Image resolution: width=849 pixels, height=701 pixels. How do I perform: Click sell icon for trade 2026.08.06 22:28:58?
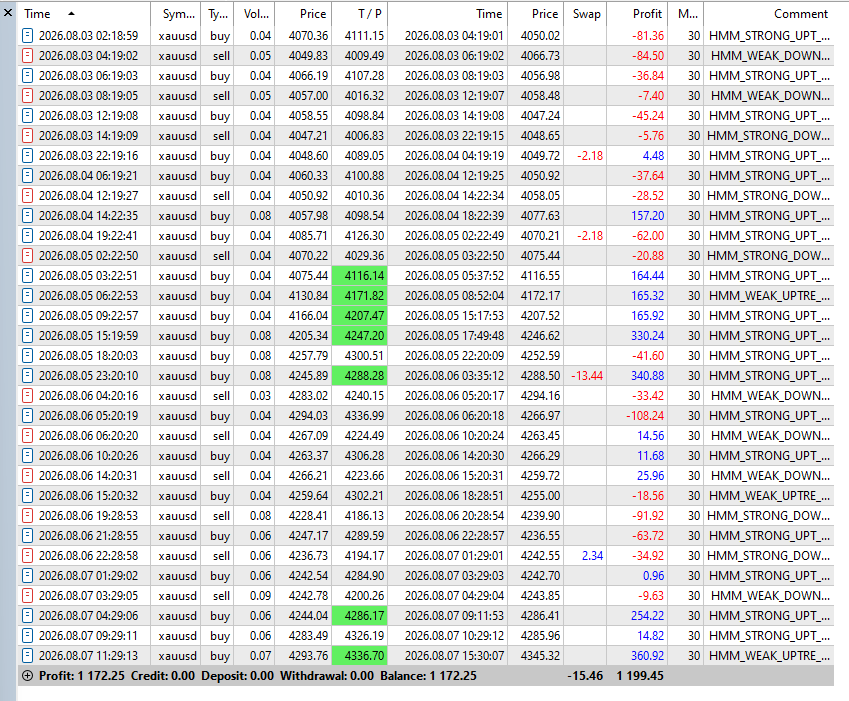coord(27,556)
